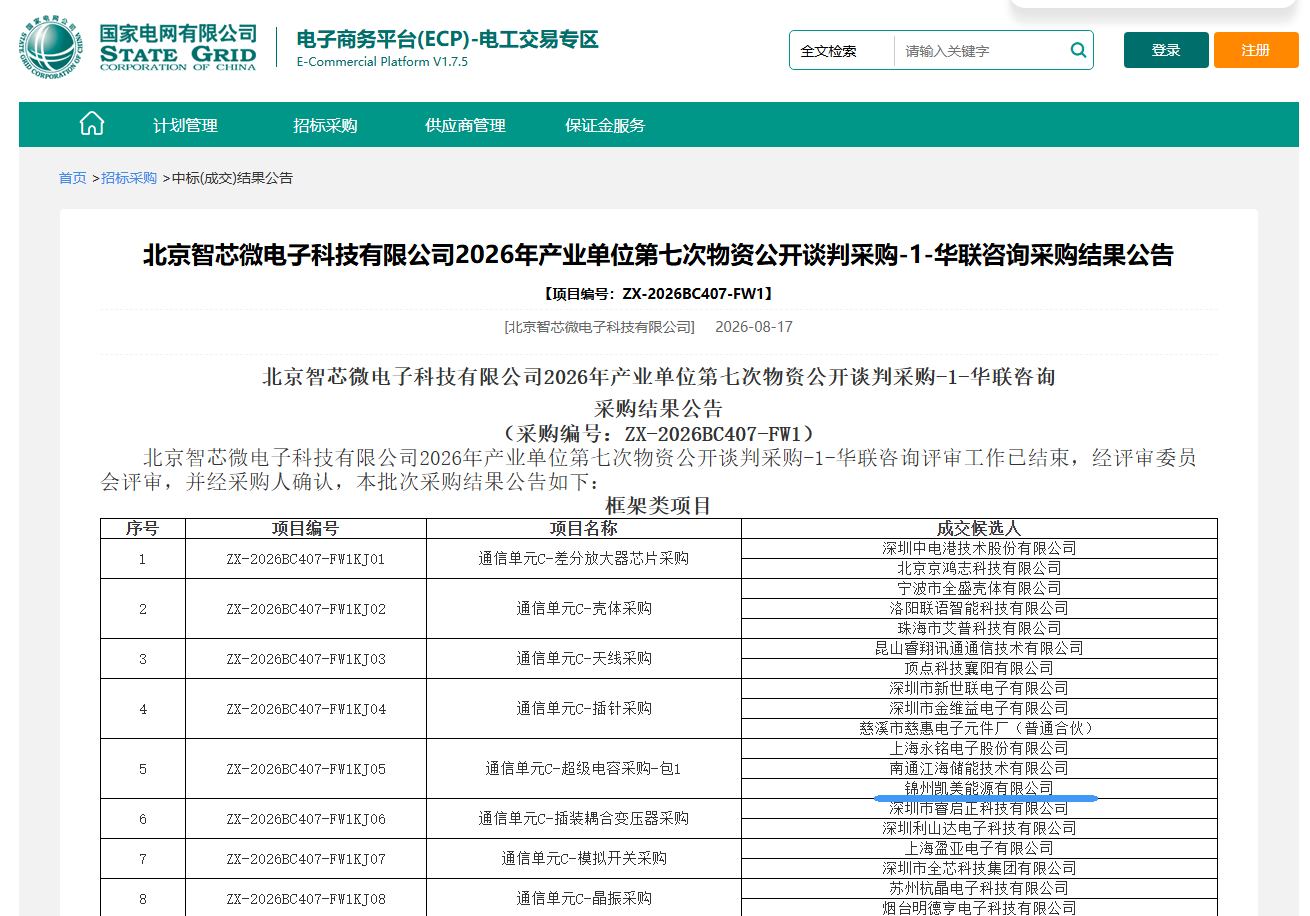This screenshot has height=916, width=1310.
Task: Click candidate 上海盈亚电子有限公司
Action: [979, 848]
